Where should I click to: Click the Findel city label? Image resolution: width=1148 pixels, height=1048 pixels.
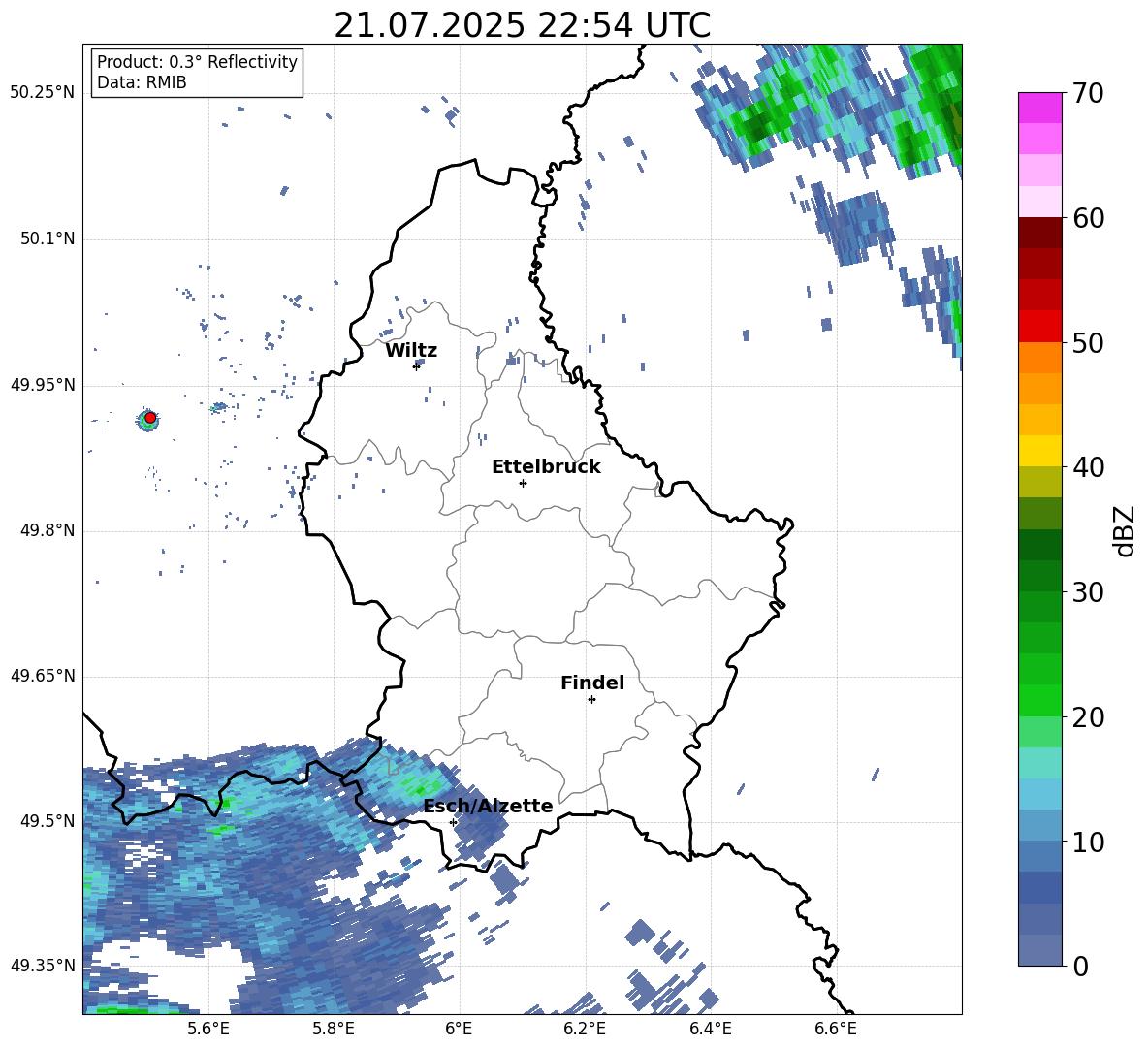(x=592, y=683)
